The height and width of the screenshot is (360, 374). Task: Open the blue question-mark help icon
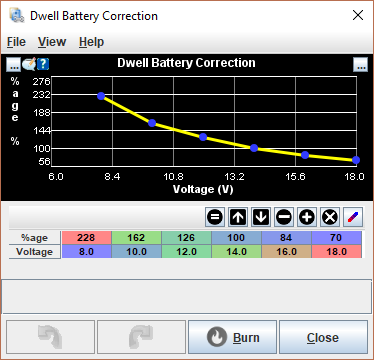(x=43, y=64)
